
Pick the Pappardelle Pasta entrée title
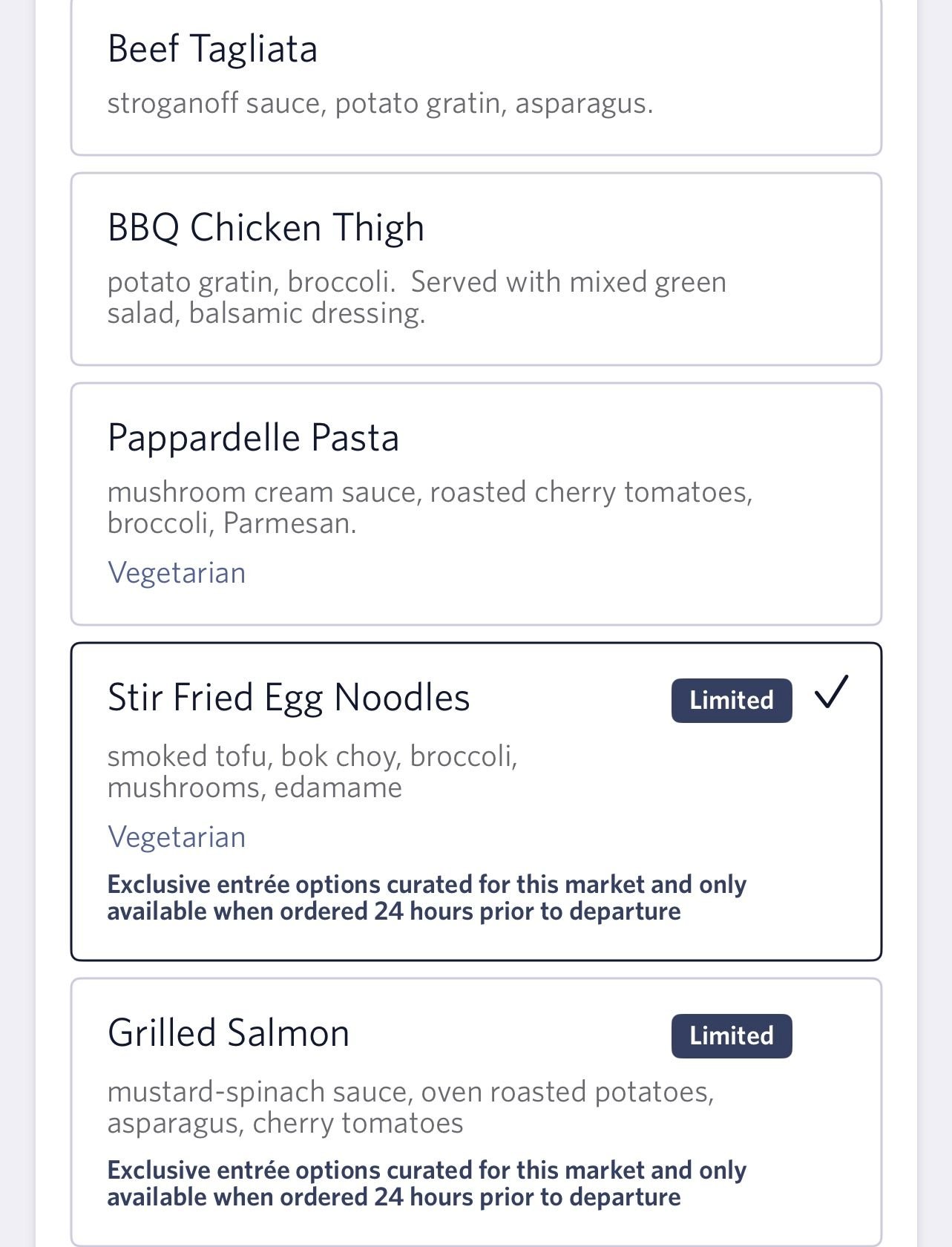(253, 437)
